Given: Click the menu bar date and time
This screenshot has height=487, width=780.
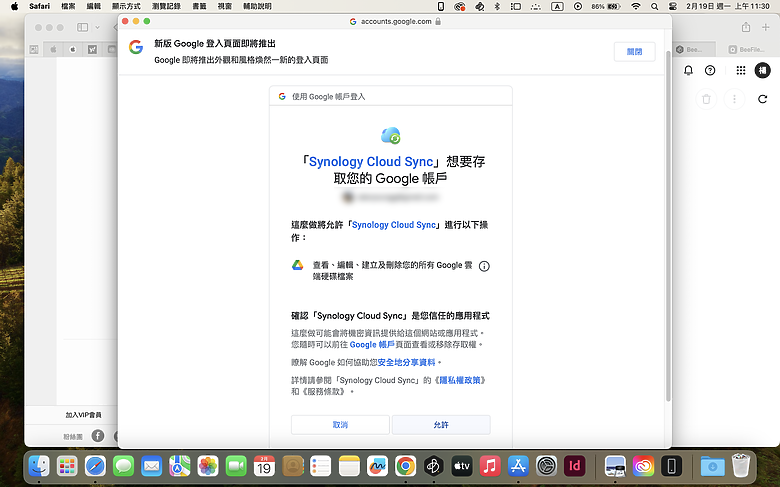Looking at the screenshot, I should [728, 6].
